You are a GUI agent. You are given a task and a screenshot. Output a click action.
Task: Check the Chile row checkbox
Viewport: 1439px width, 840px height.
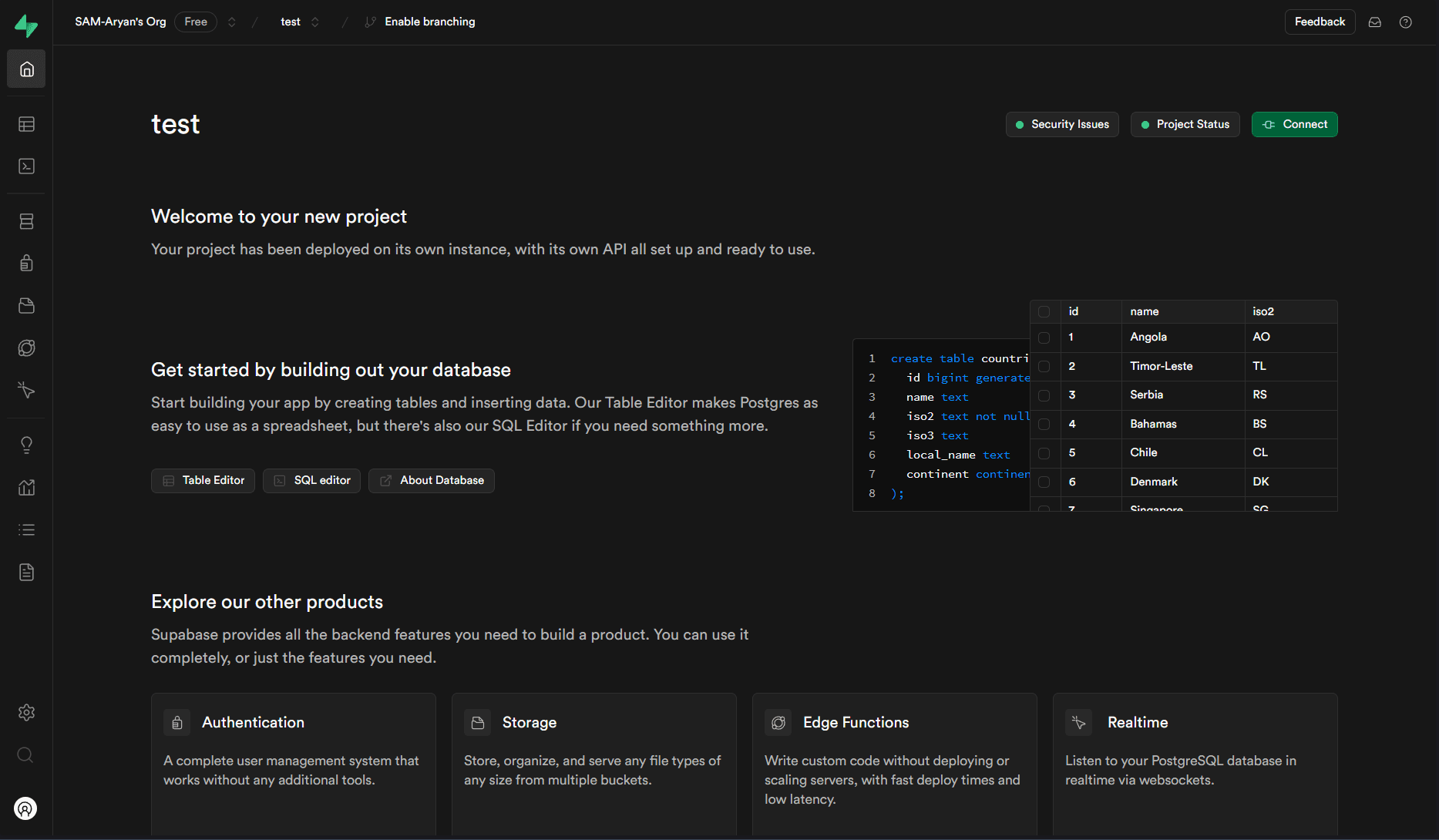pyautogui.click(x=1044, y=453)
